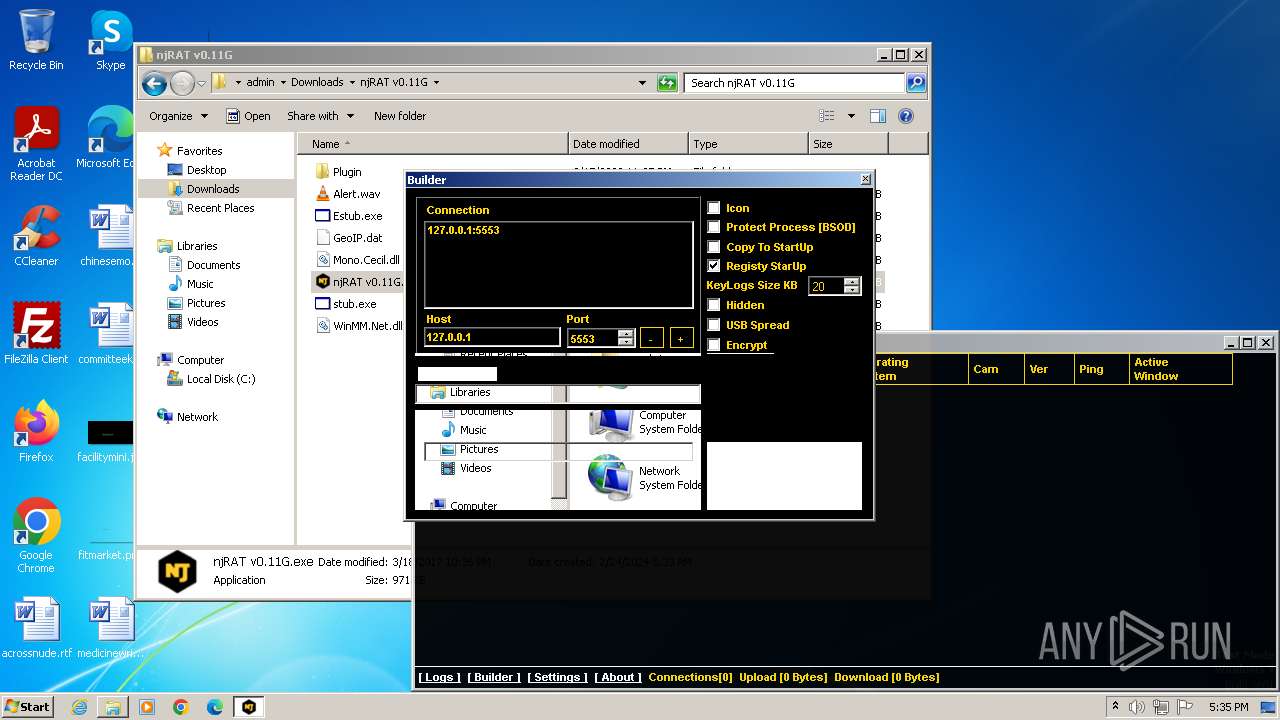Open the recent pages dropdown arrow
1280x720 pixels.
(x=202, y=83)
